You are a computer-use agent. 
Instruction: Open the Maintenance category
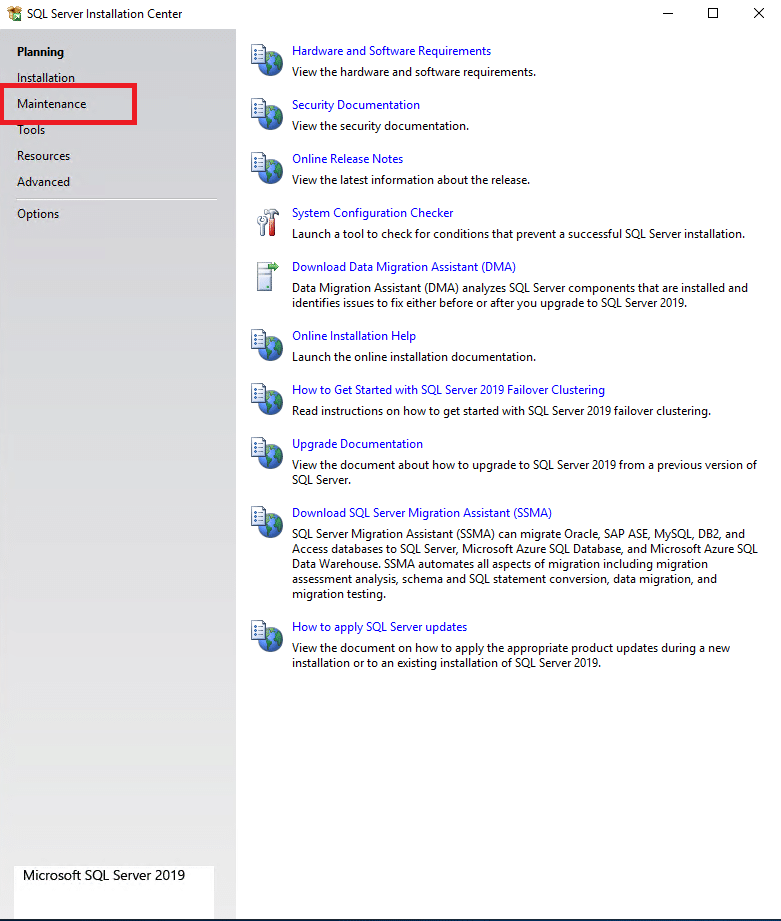pos(52,103)
